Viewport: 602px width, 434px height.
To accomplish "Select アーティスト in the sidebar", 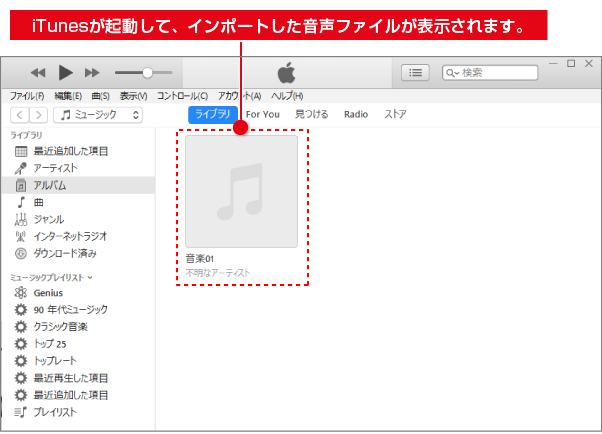I will point(56,168).
